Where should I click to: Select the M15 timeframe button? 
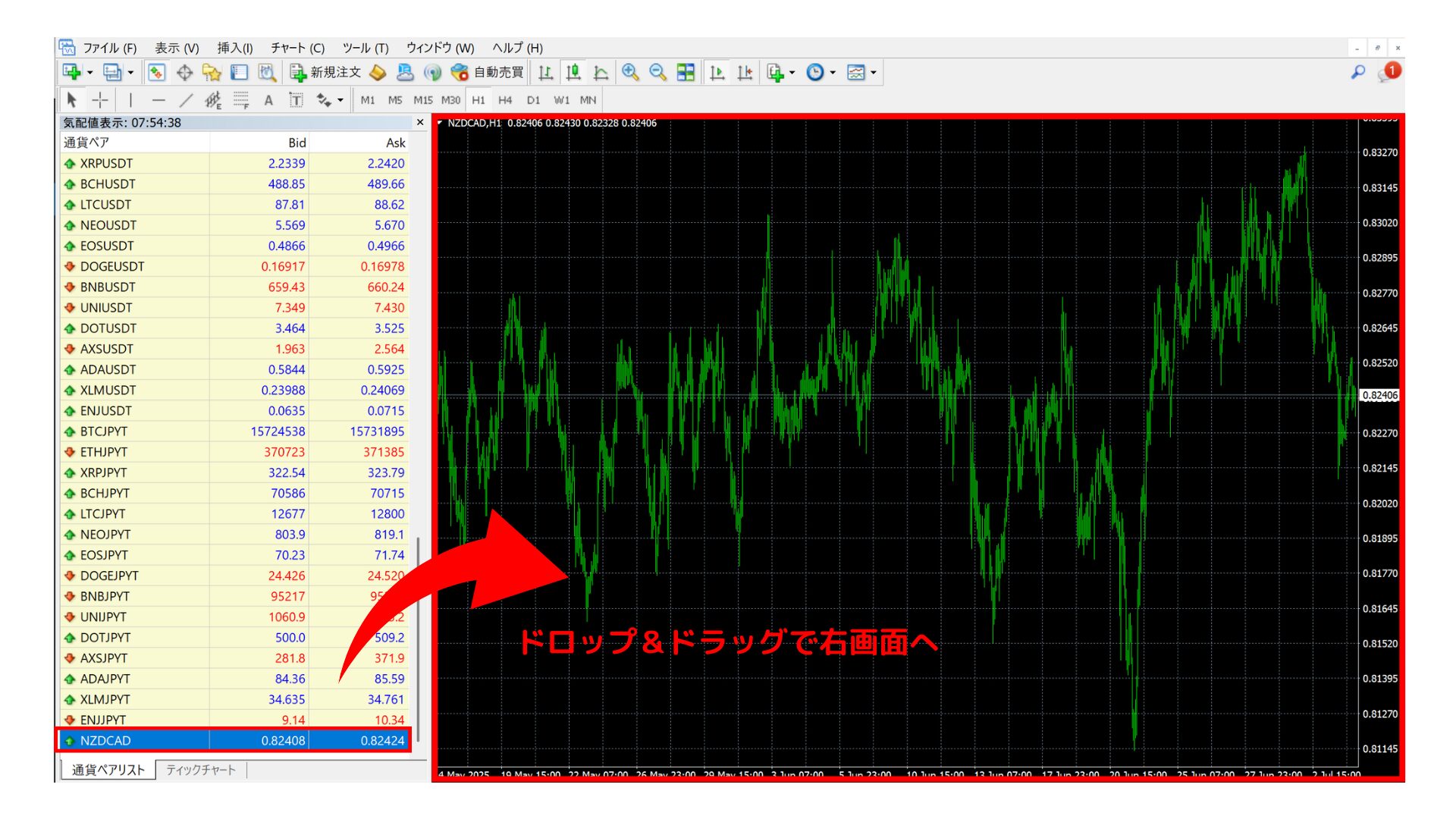point(423,99)
